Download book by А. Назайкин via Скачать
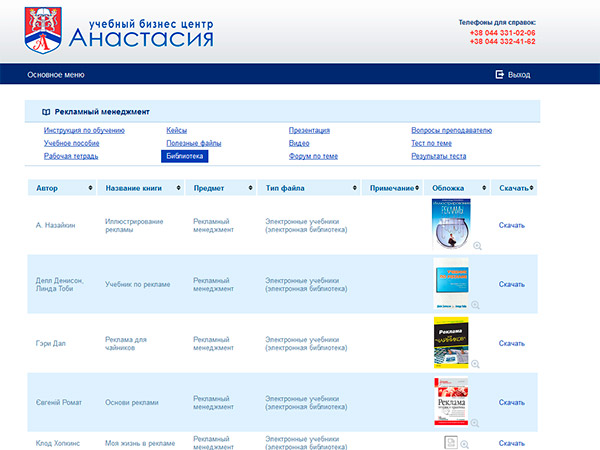Screen dimensions: 600x450 point(511,225)
